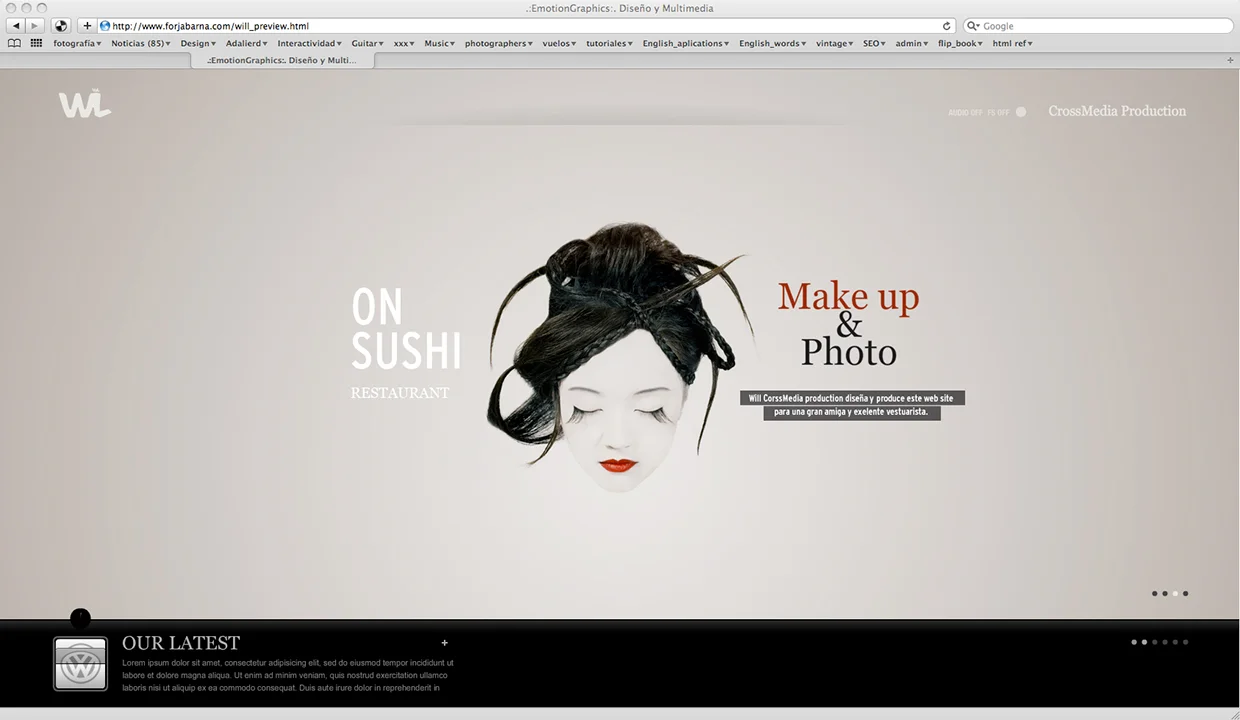Toggle the AUDIO OFF switch
This screenshot has height=720, width=1240.
(965, 113)
